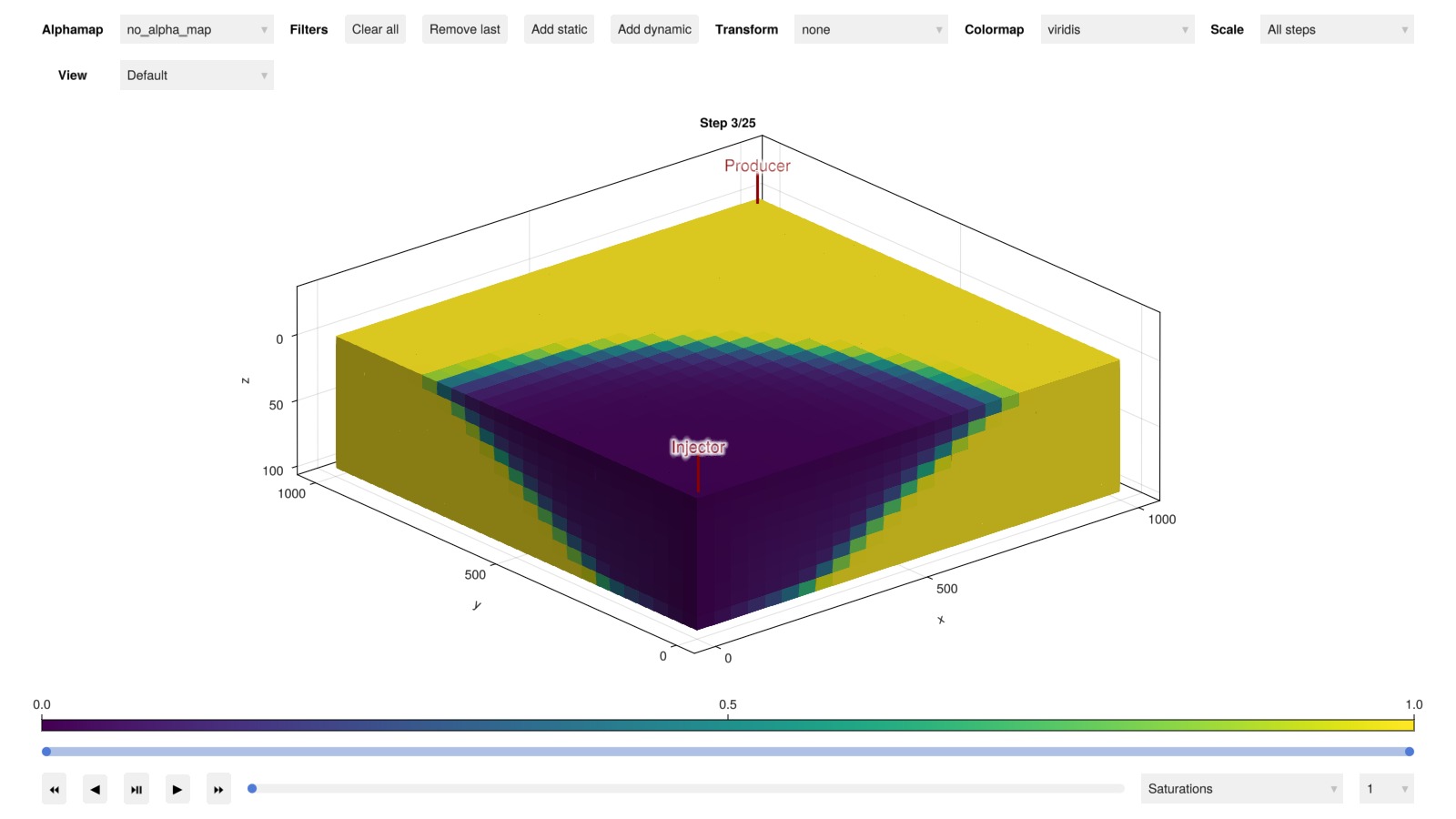Click the Remove last filter button
This screenshot has height=819, width=1456.
464,29
